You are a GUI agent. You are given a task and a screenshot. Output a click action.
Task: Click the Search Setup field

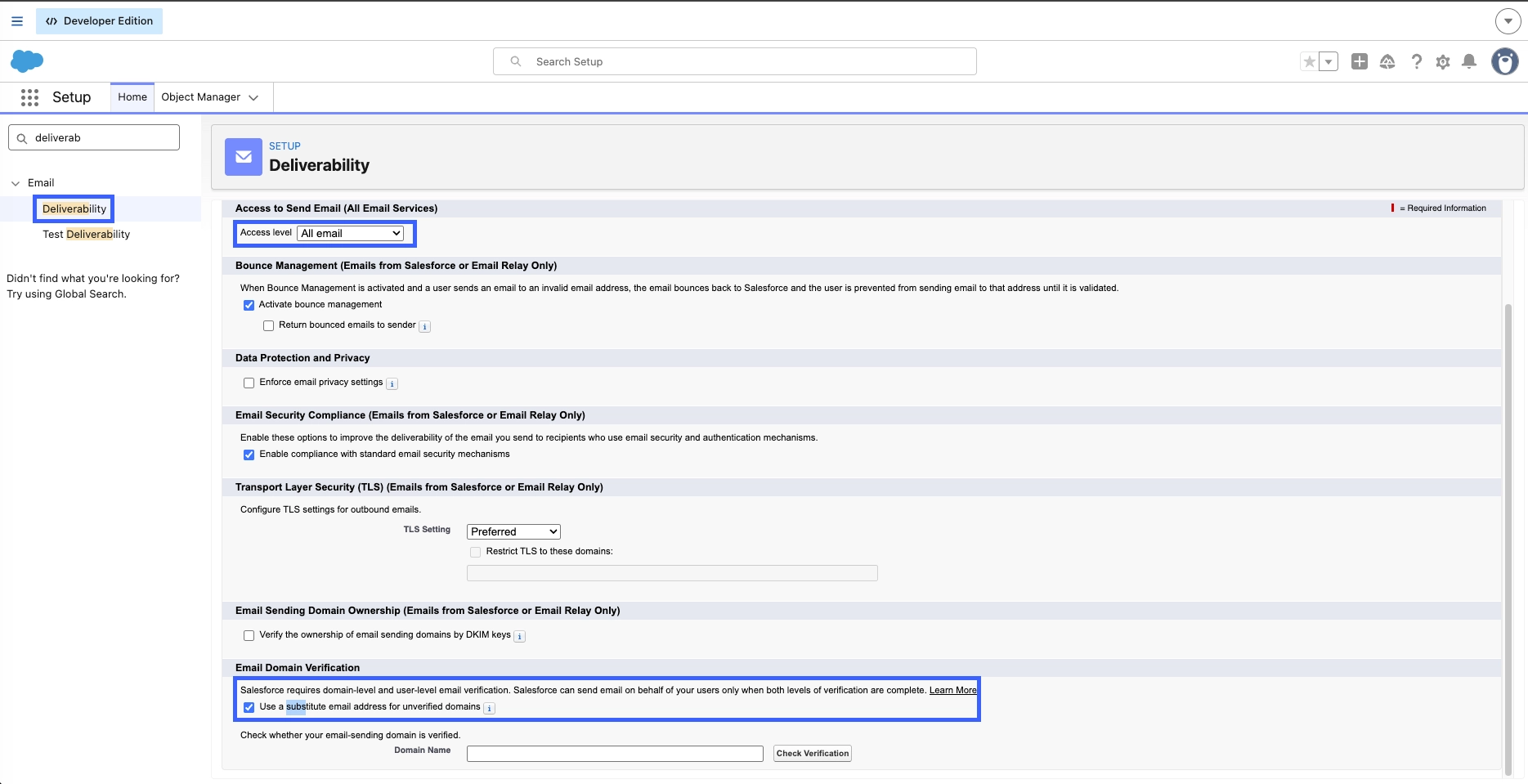point(735,61)
